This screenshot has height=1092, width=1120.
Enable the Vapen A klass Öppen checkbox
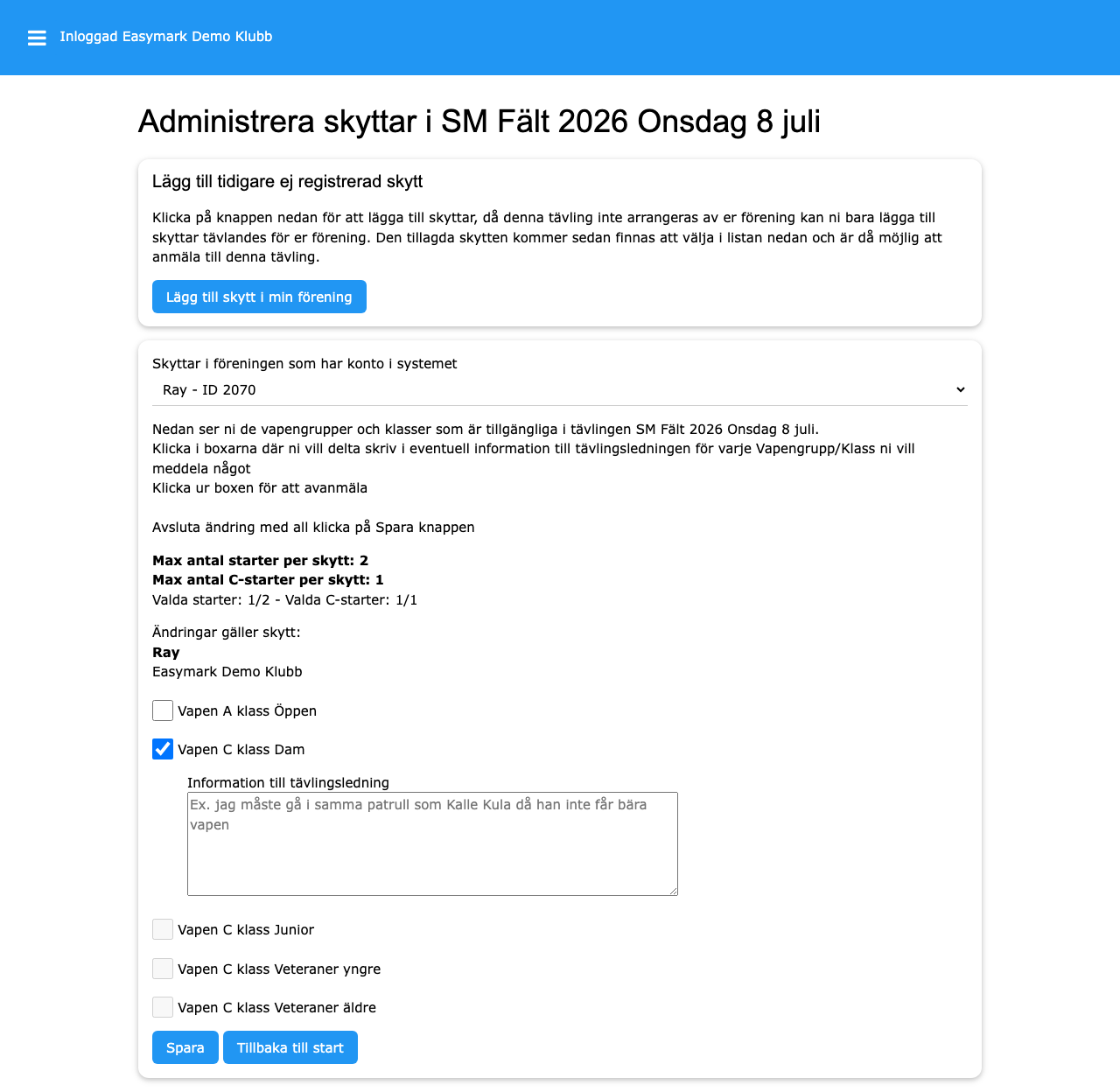click(163, 710)
